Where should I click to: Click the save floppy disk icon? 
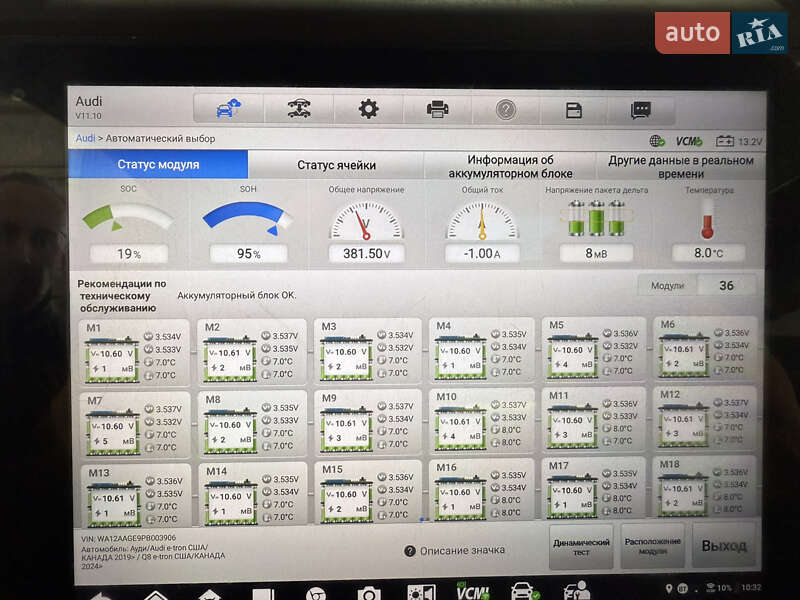point(574,110)
